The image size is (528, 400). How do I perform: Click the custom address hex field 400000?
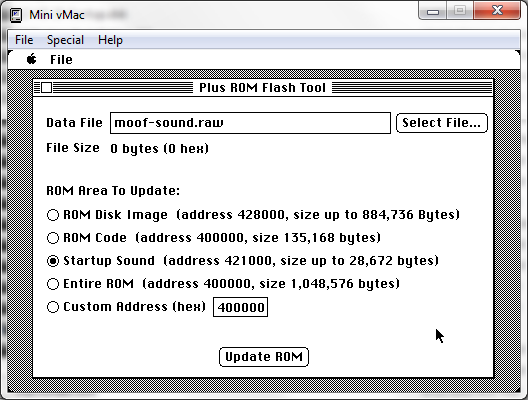click(x=240, y=307)
